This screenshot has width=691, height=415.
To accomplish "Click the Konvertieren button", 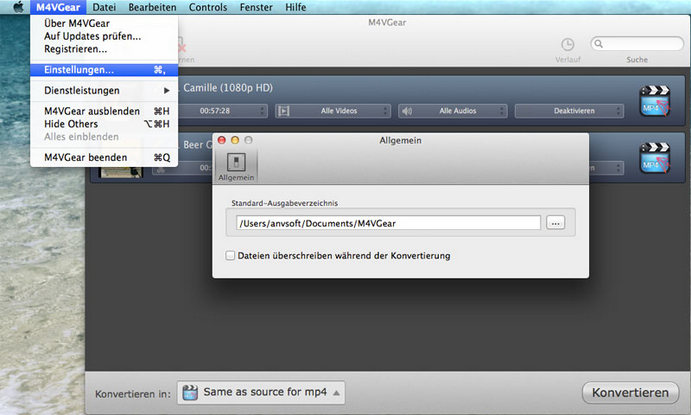I will [x=630, y=393].
